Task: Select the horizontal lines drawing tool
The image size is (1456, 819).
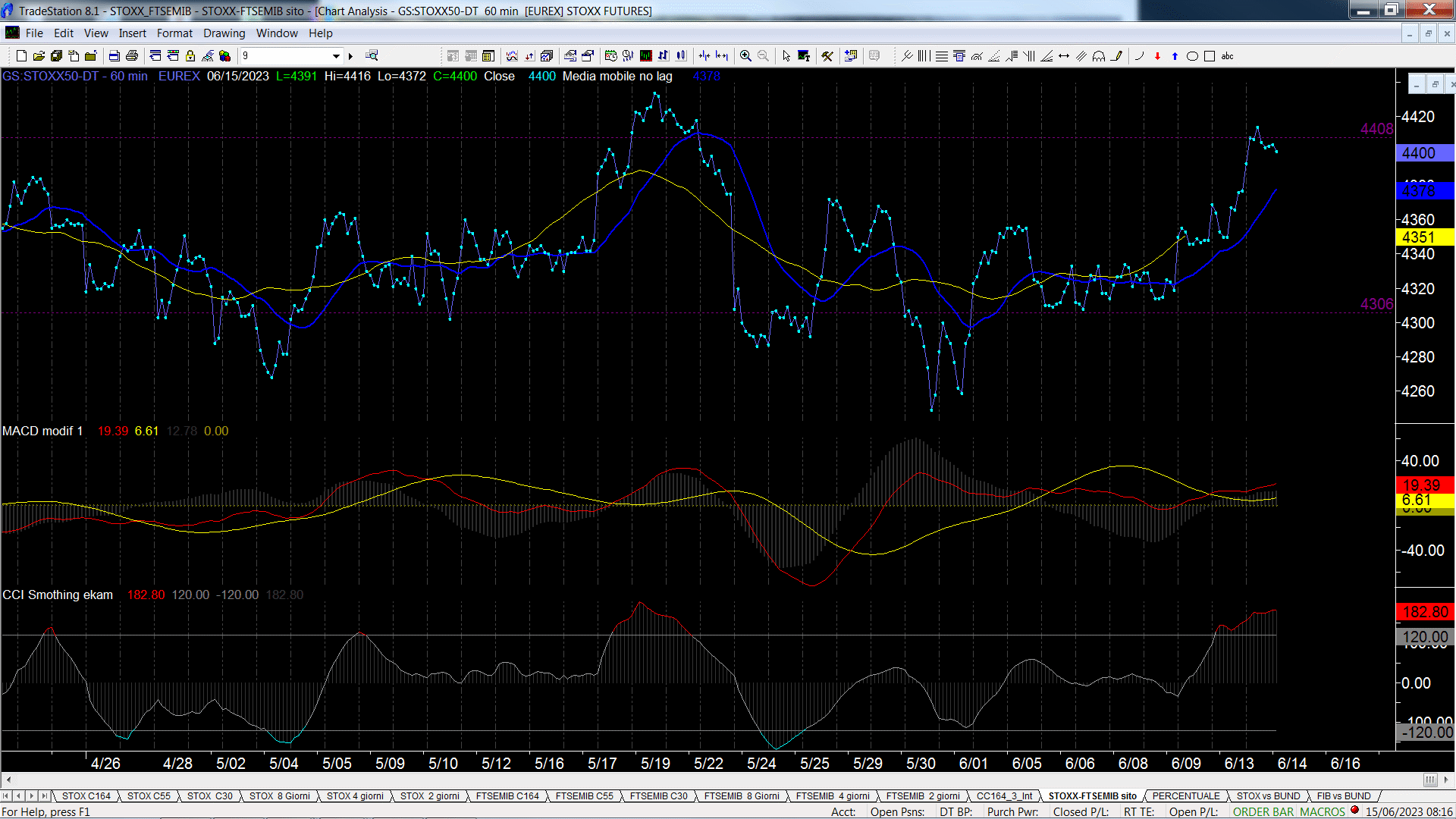Action: 941,56
